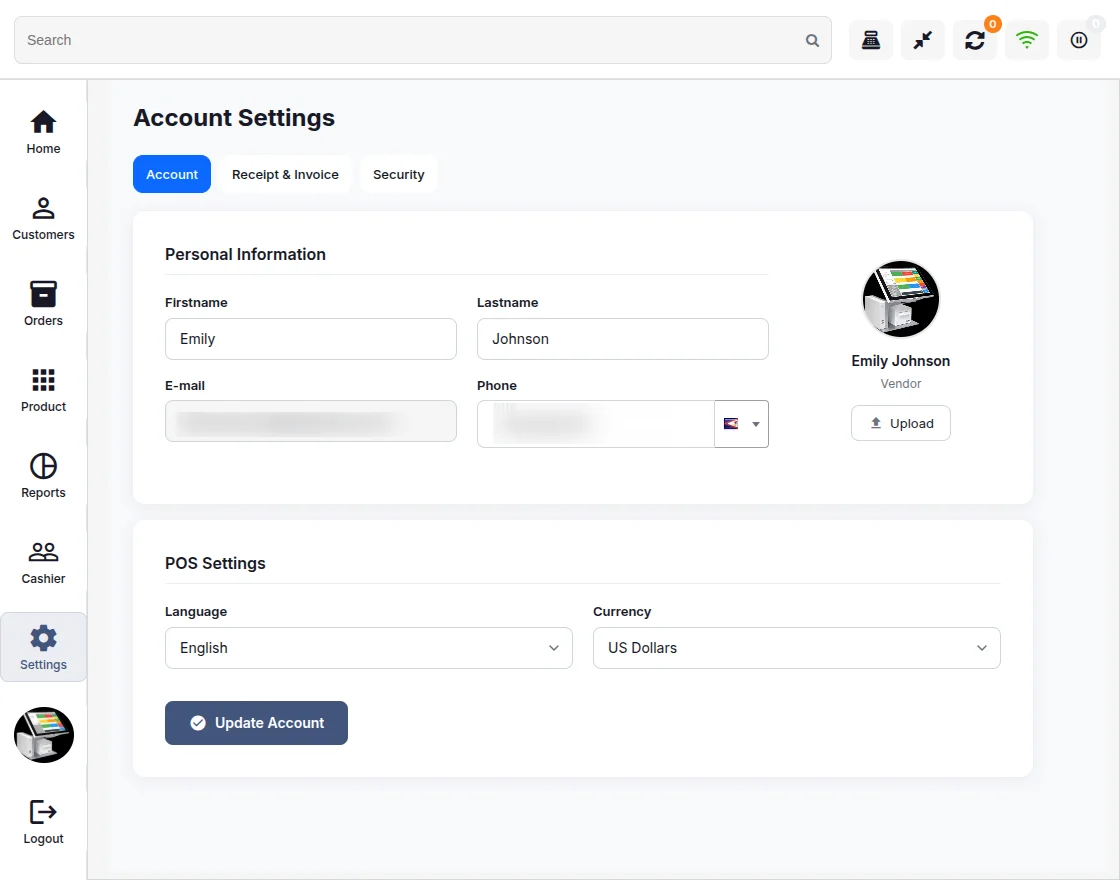1120x880 pixels.
Task: Open Reports in sidebar
Action: click(x=44, y=476)
